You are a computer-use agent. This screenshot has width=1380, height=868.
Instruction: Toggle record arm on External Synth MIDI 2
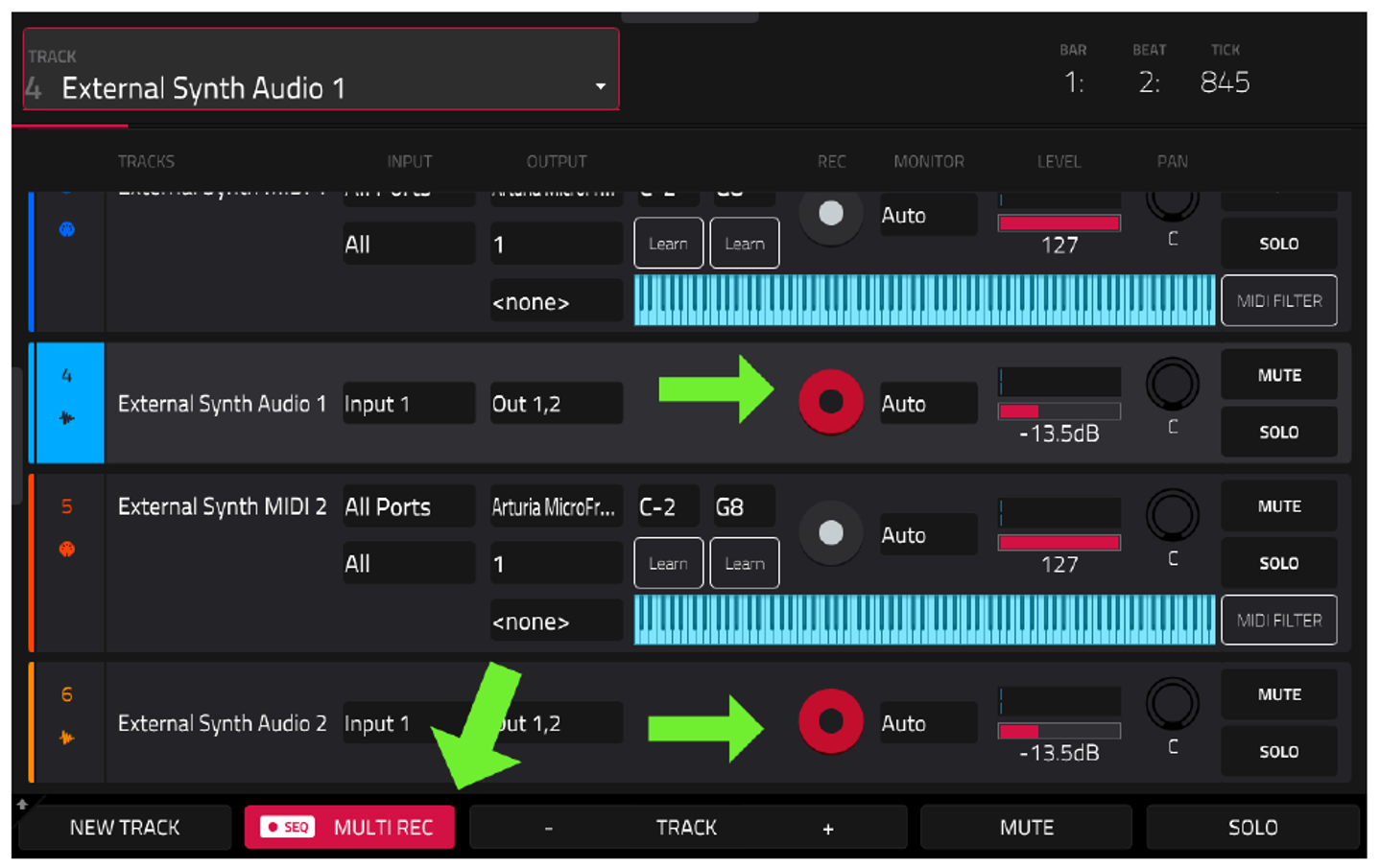[831, 532]
